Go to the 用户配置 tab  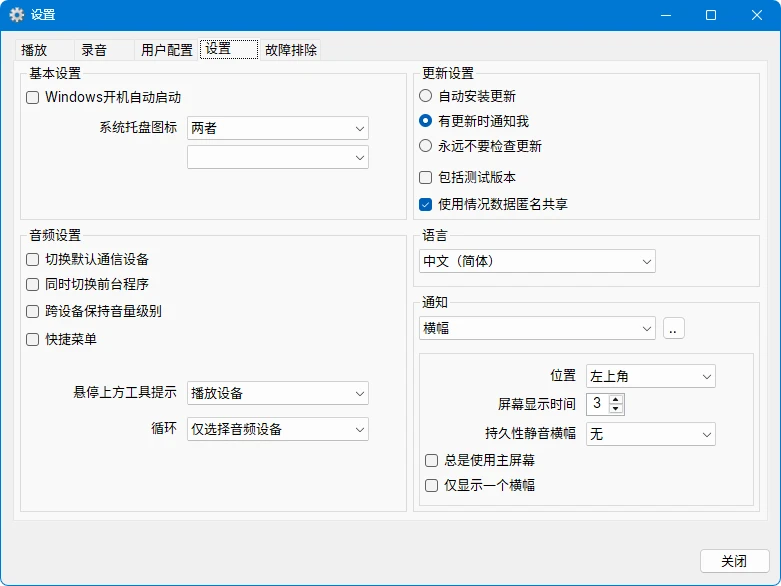click(166, 50)
